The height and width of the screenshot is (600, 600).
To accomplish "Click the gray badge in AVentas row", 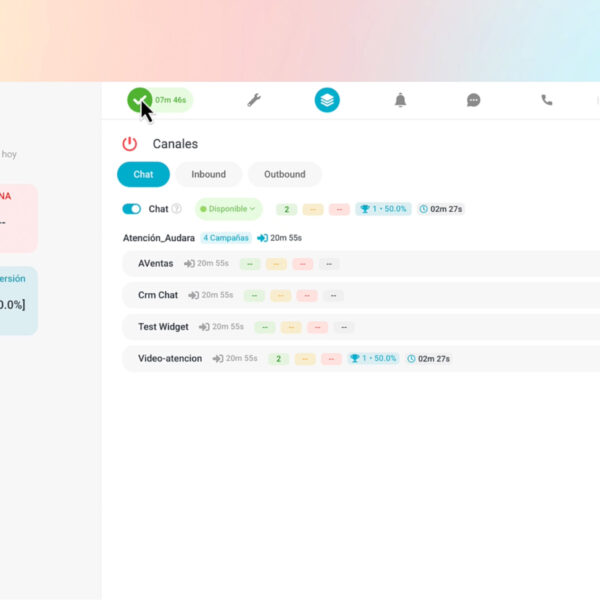I will [329, 264].
